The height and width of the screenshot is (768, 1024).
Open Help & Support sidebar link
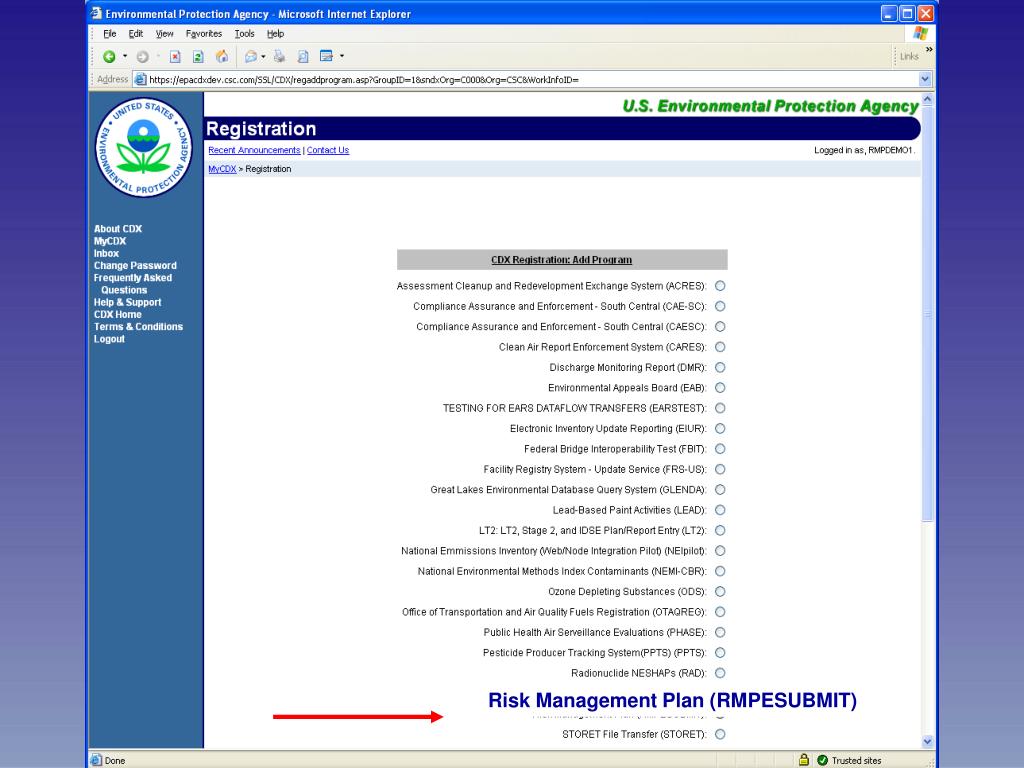tap(127, 302)
